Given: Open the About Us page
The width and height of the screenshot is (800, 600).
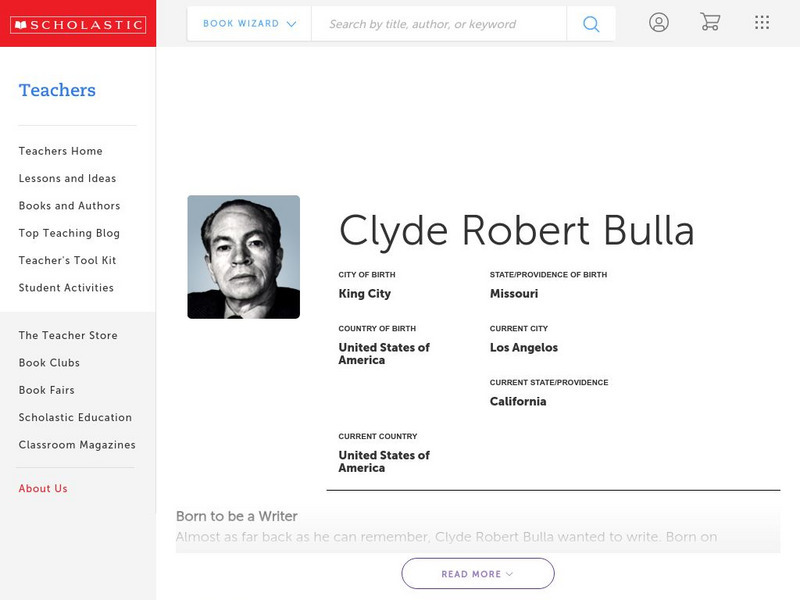Looking at the screenshot, I should click(x=42, y=488).
